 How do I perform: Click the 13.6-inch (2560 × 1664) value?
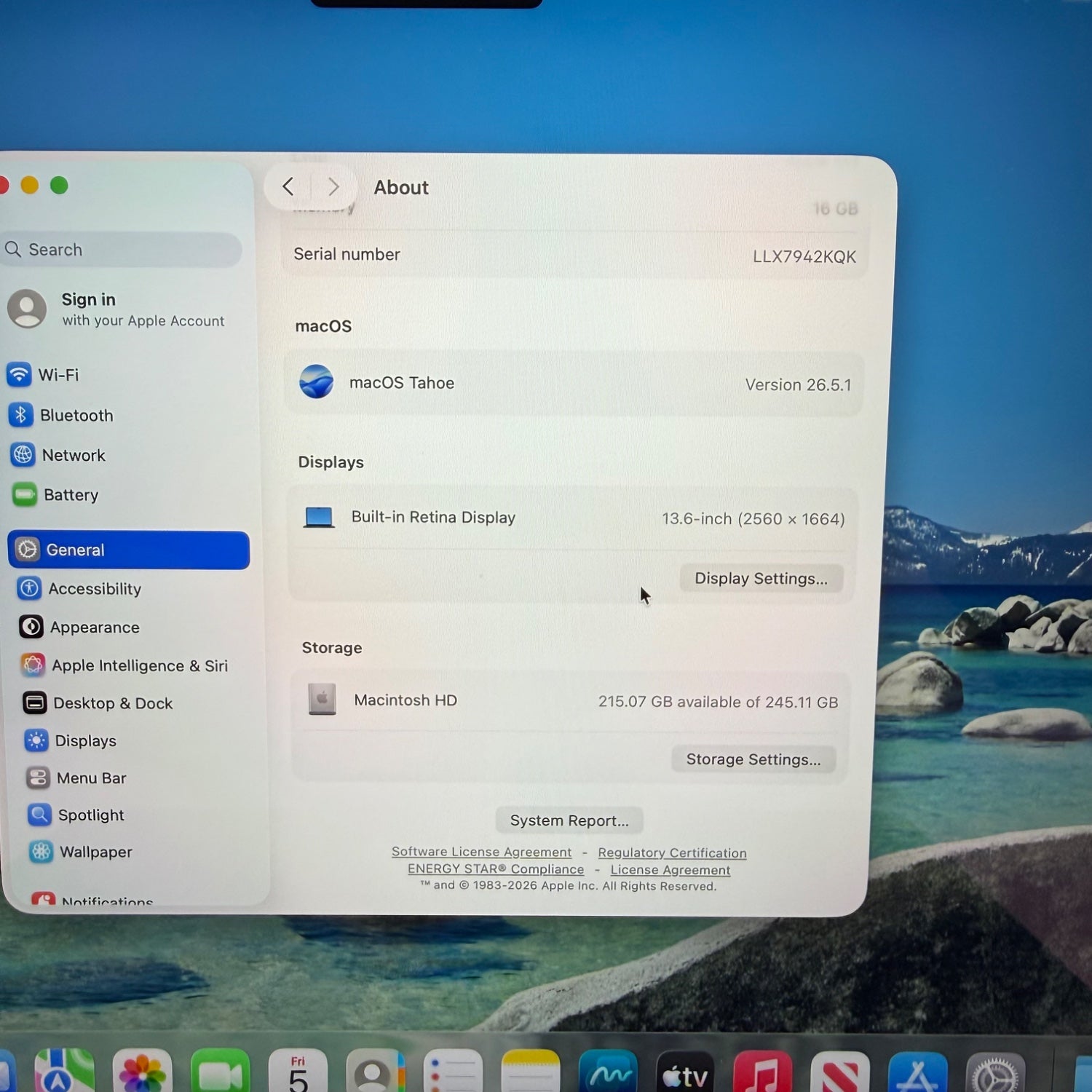[753, 518]
